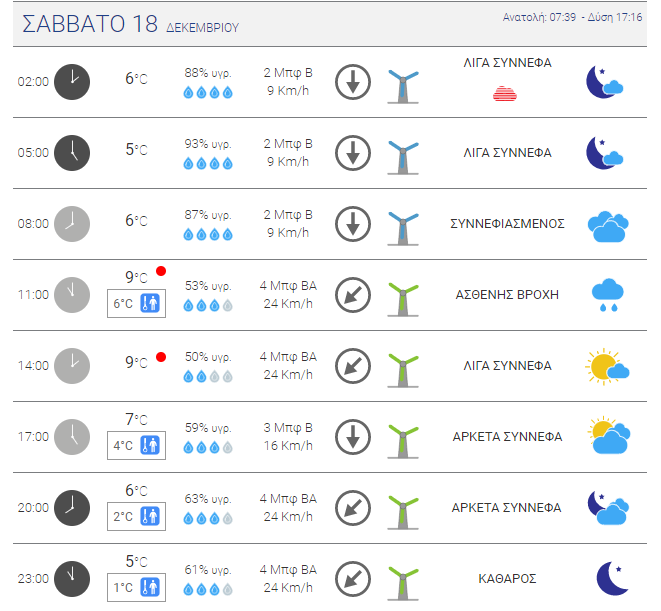Click the feels-like 6°C box at 11:00

[137, 303]
